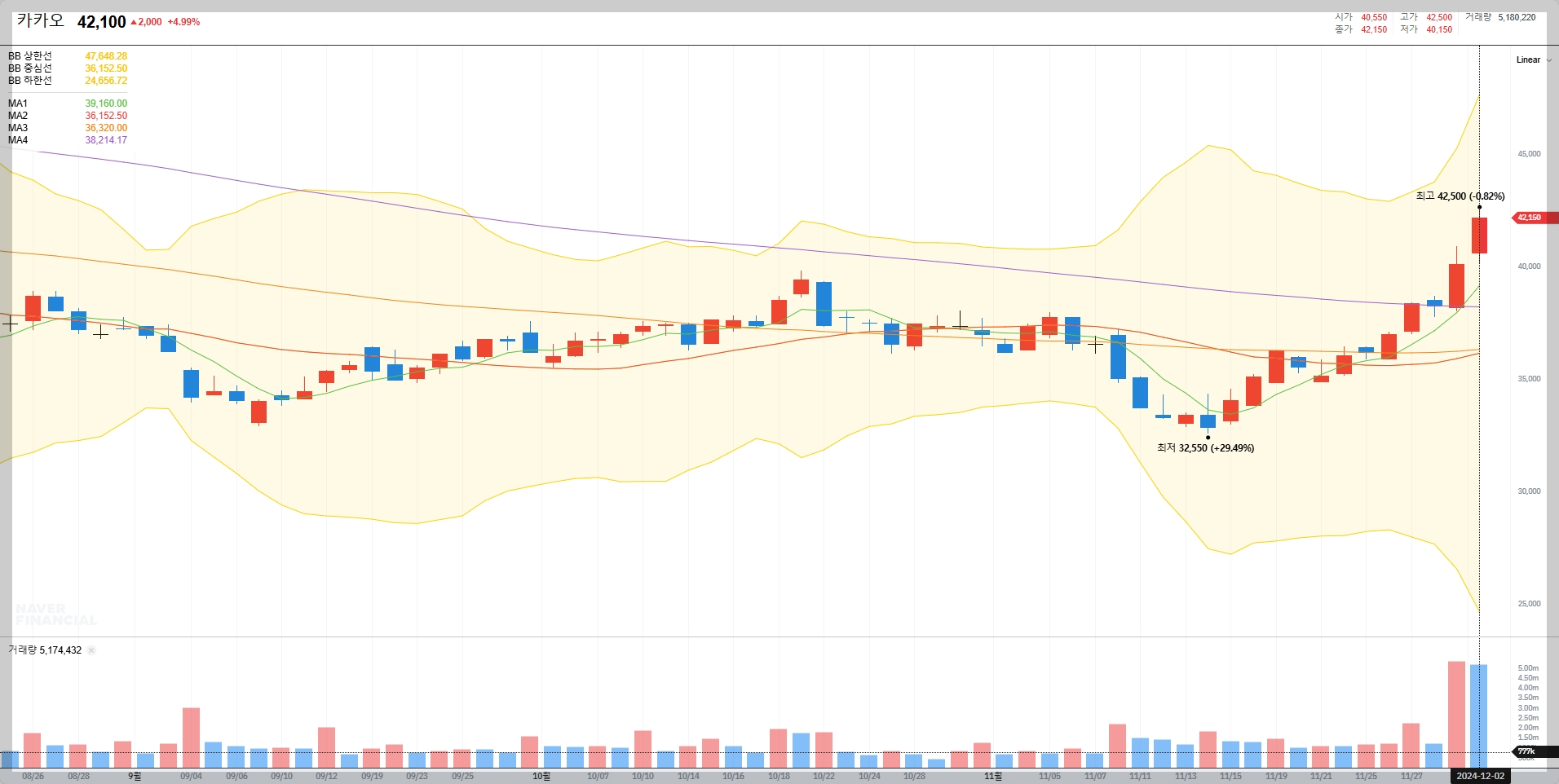Select the BB 하한선 legend label

tap(30, 81)
